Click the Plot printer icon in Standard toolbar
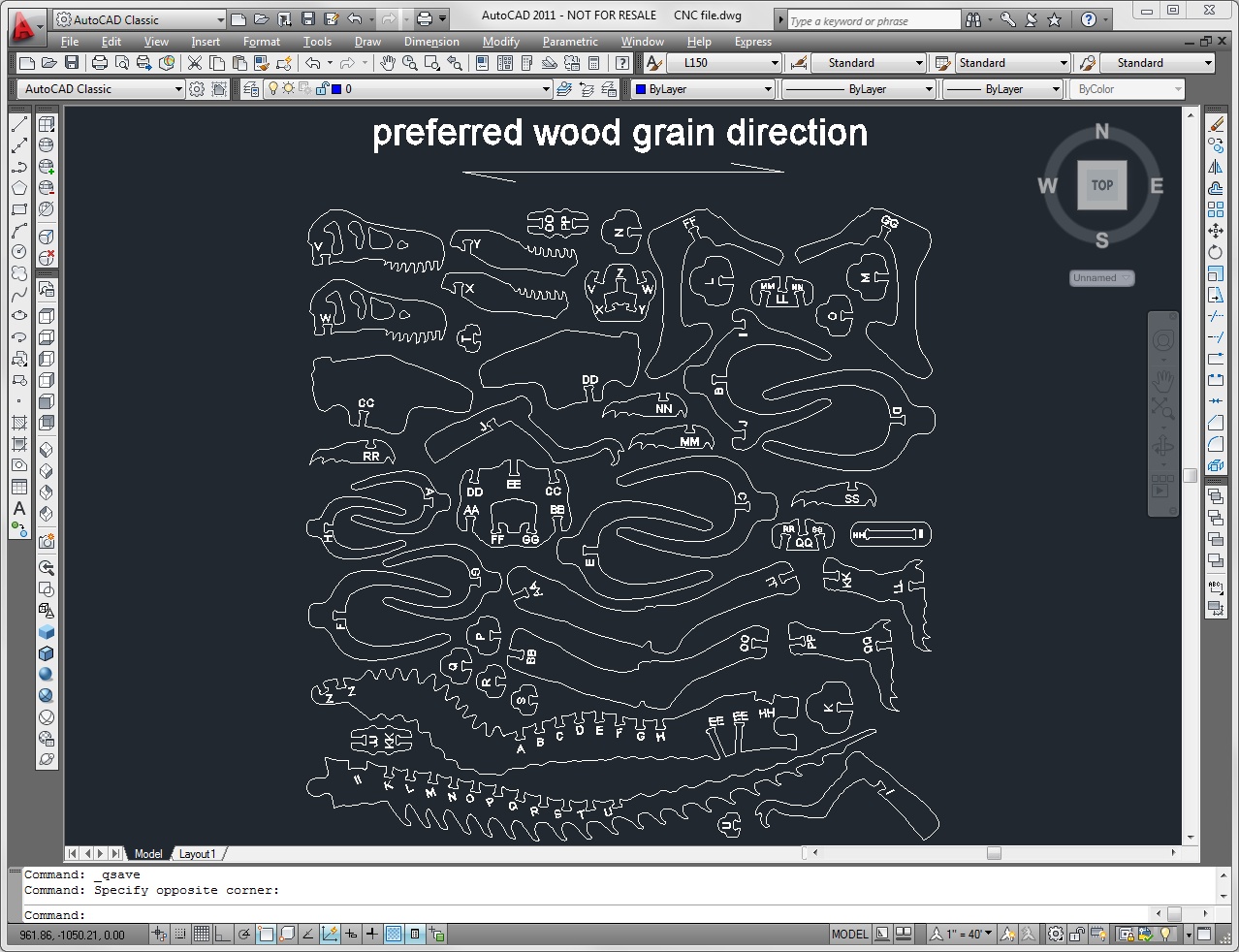 tap(100, 63)
